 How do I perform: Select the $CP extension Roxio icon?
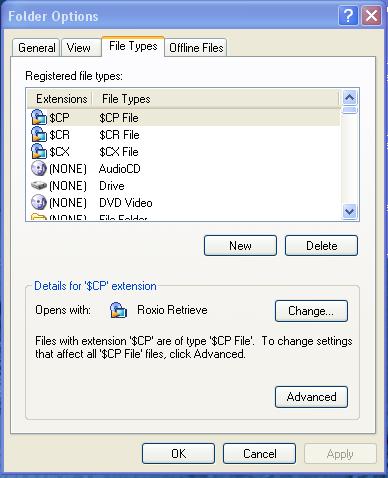pos(39,118)
